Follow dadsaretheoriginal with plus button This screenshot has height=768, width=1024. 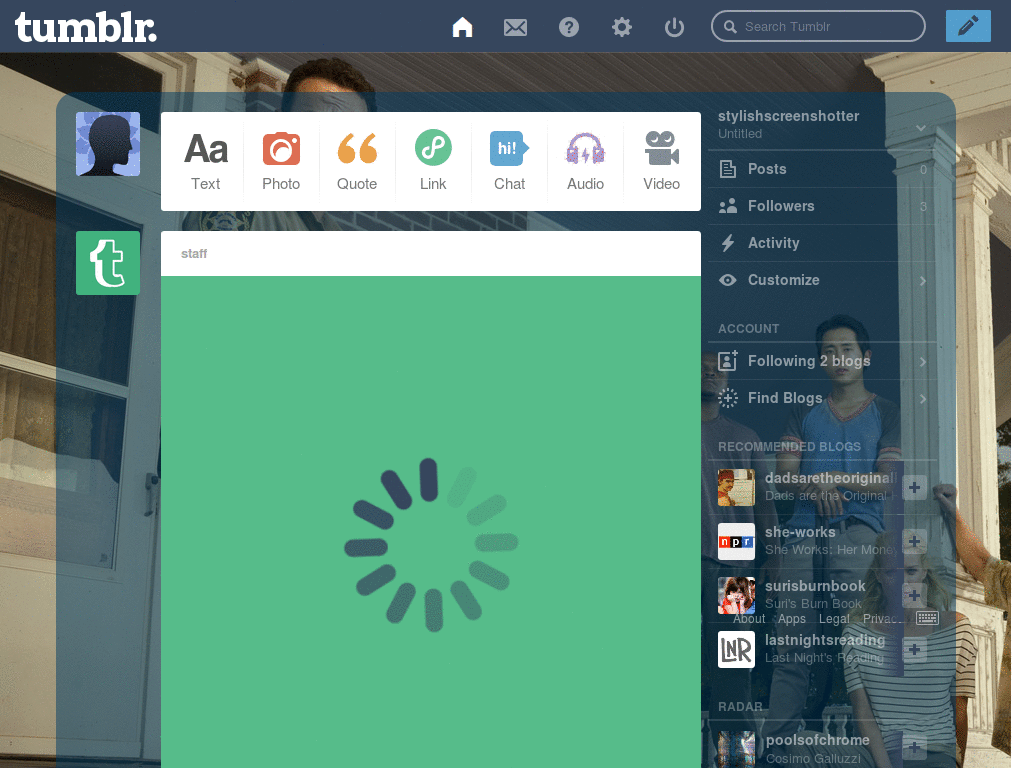[914, 487]
